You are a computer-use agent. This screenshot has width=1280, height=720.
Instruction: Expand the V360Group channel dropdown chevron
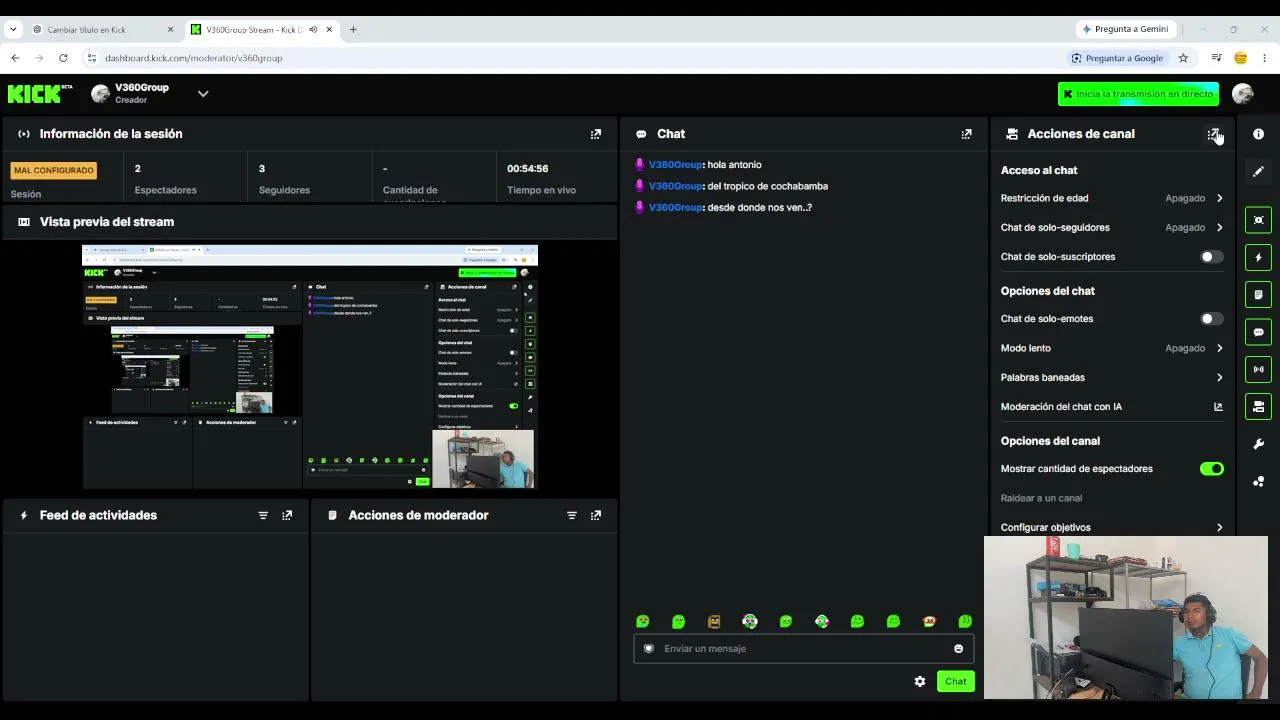pos(203,94)
